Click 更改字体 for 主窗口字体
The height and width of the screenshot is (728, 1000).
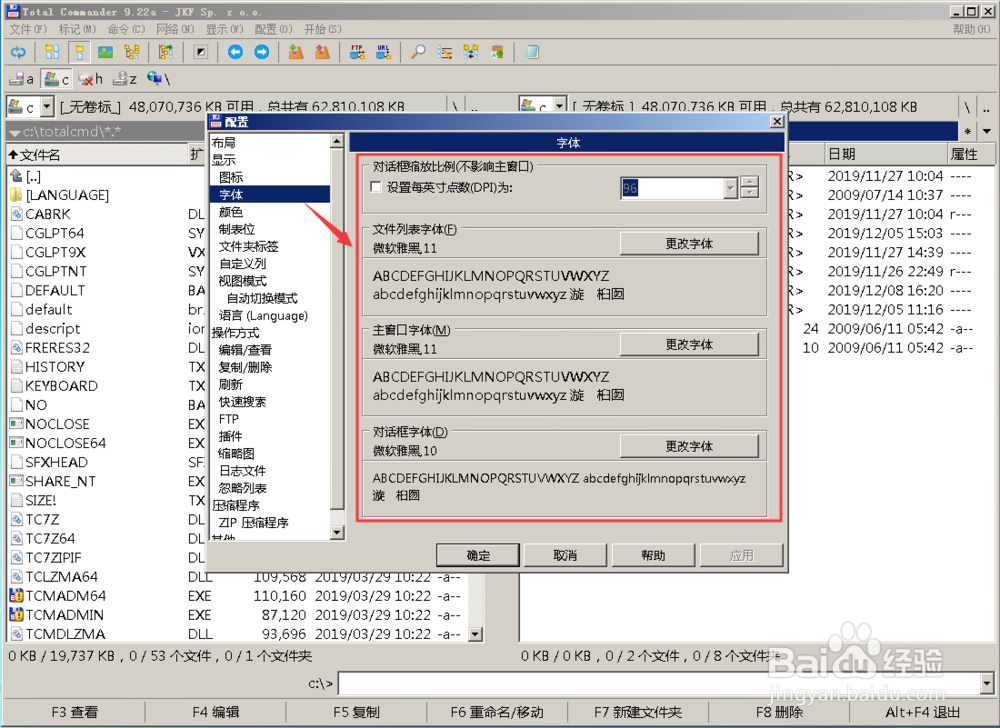point(689,344)
